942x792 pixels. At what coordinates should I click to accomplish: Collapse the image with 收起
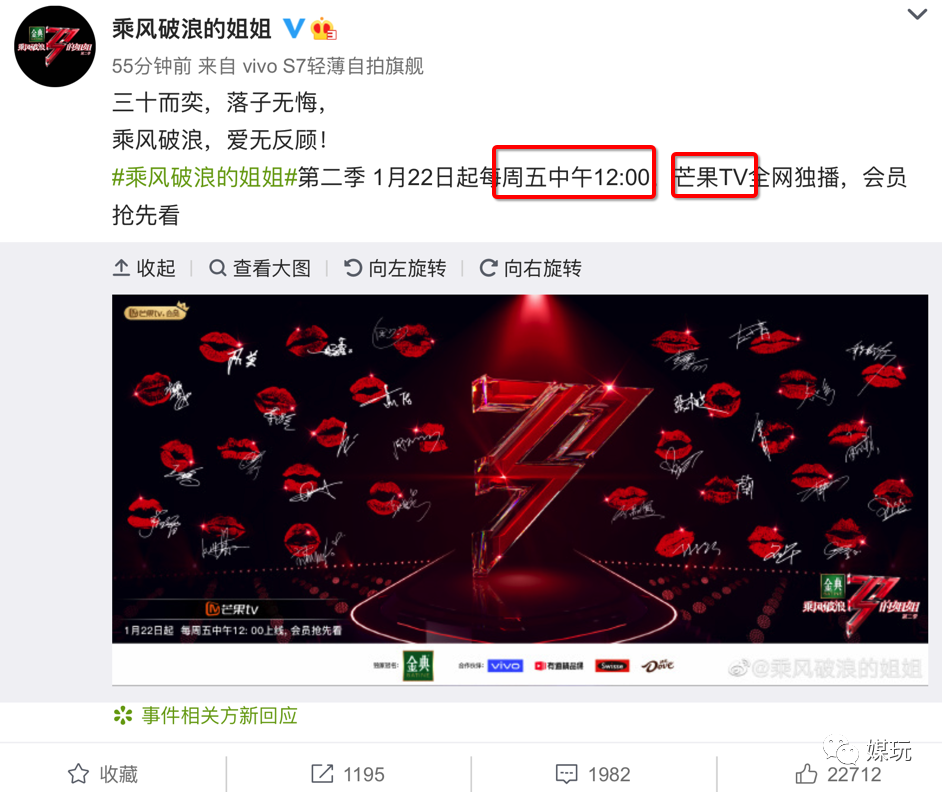144,268
